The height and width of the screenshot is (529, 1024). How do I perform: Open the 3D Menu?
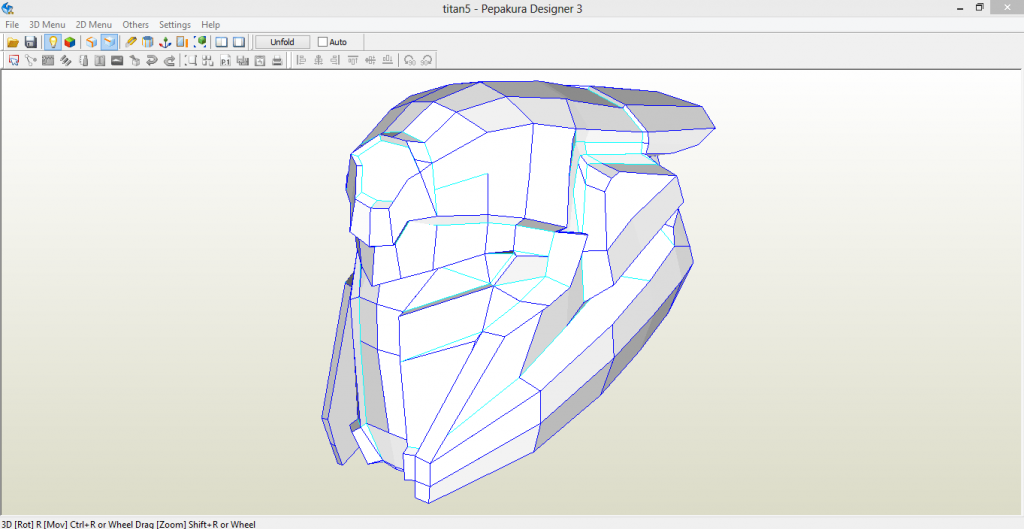tap(46, 24)
